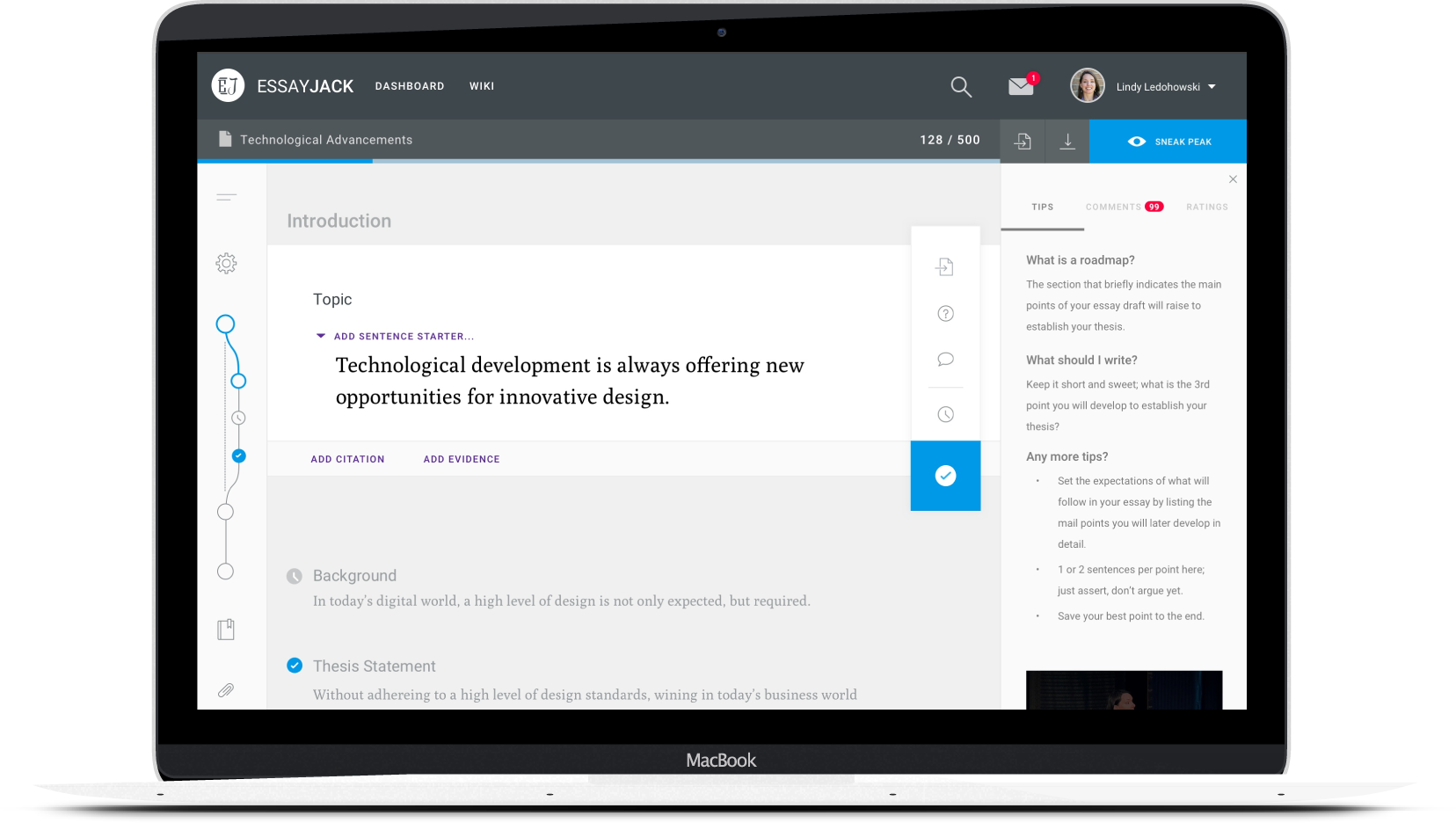Open the Dashboard menu item

pos(410,86)
